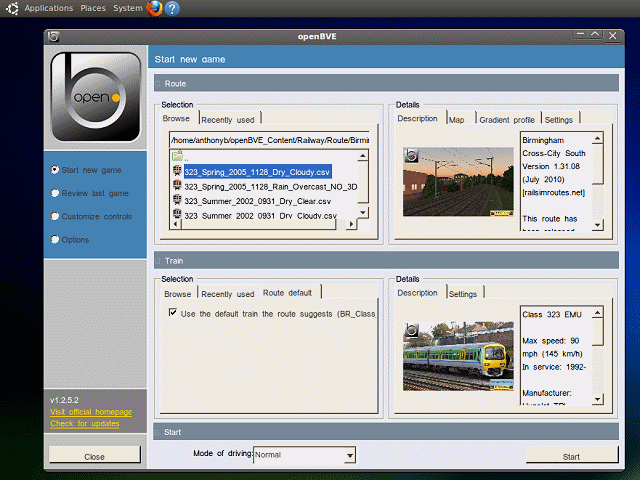Screen dimensions: 640x480
Task: Click the Class 323 train preview image
Action: (x=458, y=356)
